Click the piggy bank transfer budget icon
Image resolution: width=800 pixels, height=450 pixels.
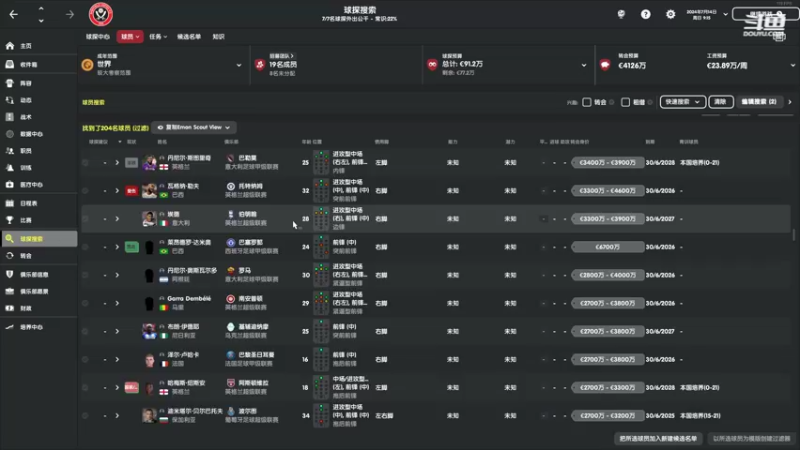coord(605,65)
